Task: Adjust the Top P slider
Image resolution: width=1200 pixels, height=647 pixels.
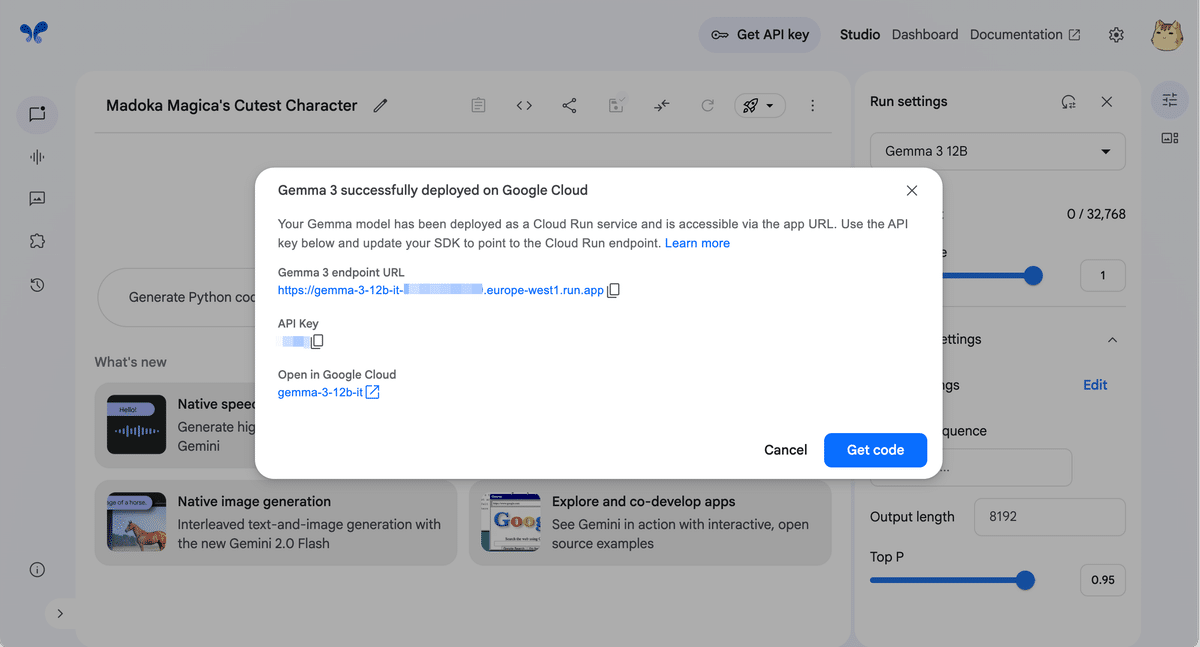Action: (x=1026, y=580)
